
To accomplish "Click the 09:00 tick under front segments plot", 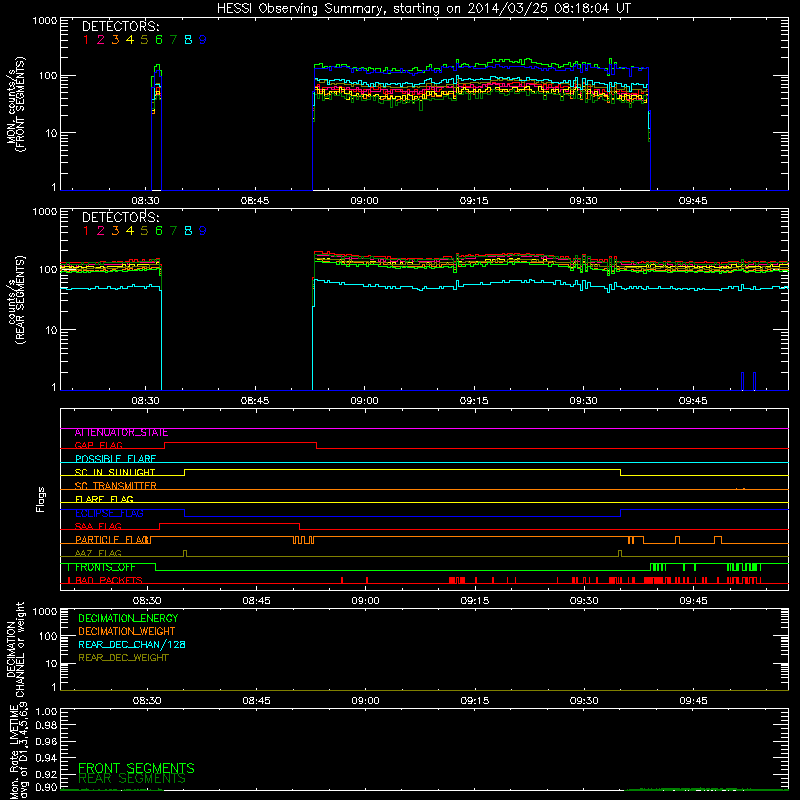I will (364, 201).
